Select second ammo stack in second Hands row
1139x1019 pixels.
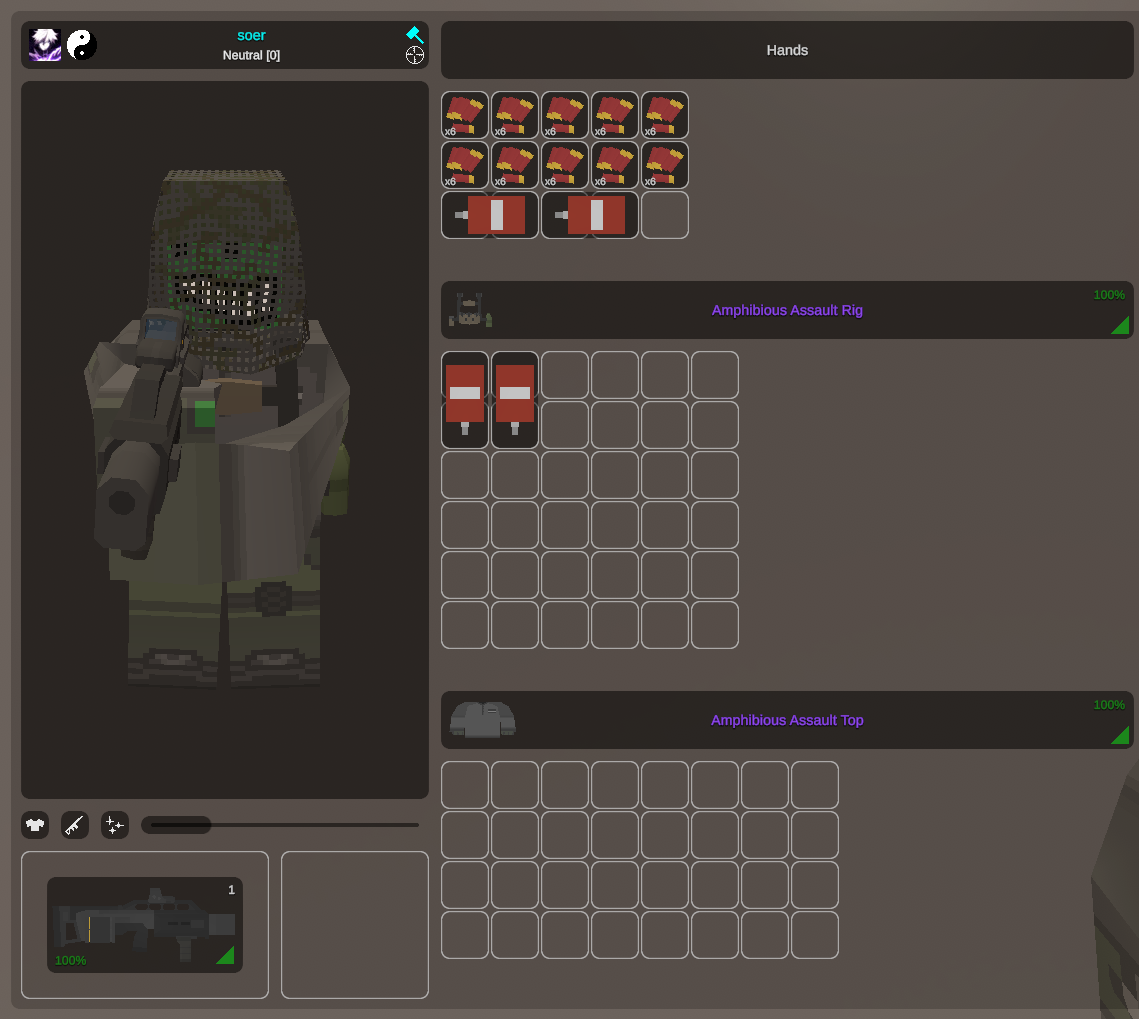pos(515,165)
